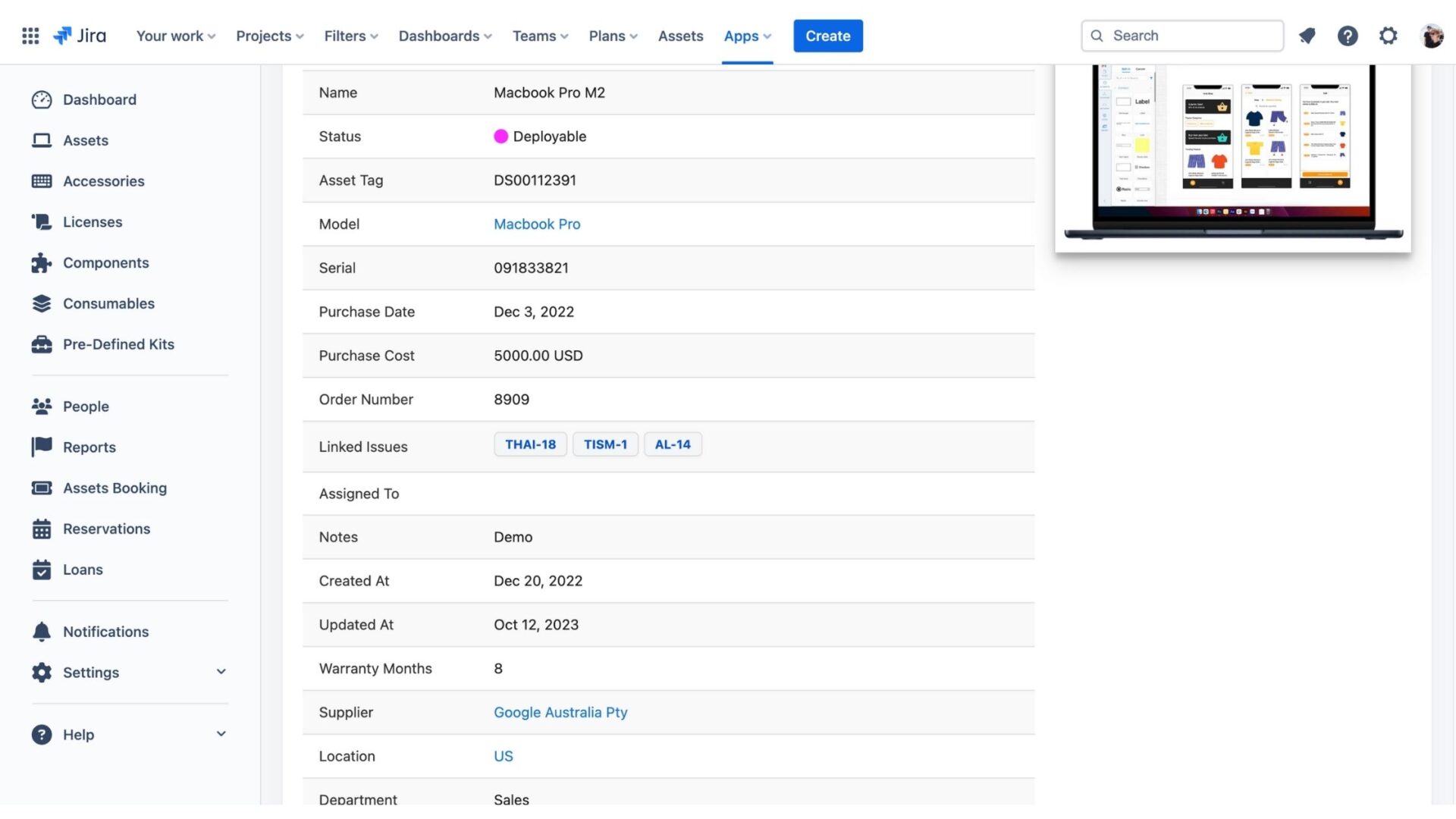
Task: Select the Updated At value Oct 12, 2023
Action: pos(536,625)
